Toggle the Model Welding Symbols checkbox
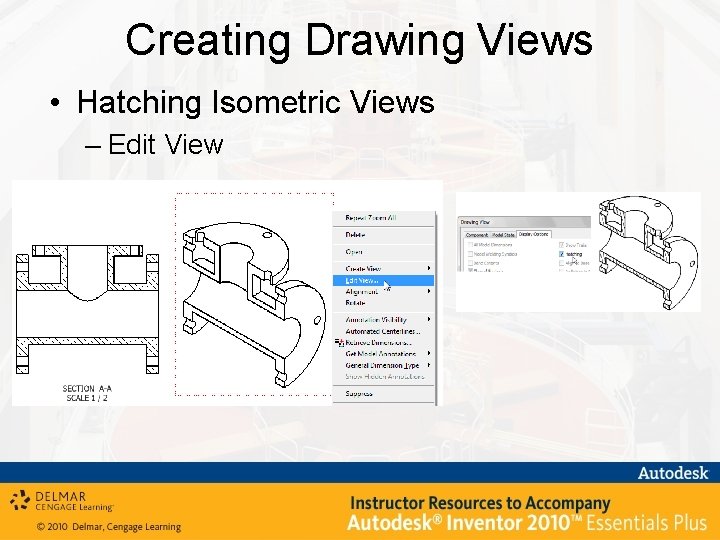The image size is (720, 540). click(470, 254)
